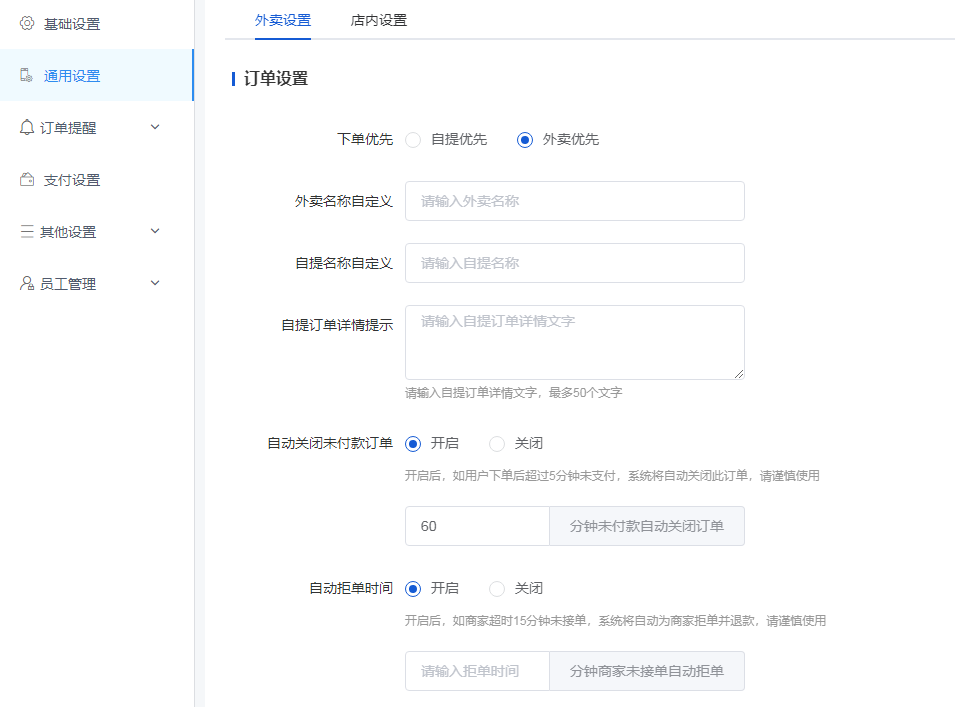Click the 60 minutes auto-close input
The height and width of the screenshot is (707, 955).
click(477, 526)
